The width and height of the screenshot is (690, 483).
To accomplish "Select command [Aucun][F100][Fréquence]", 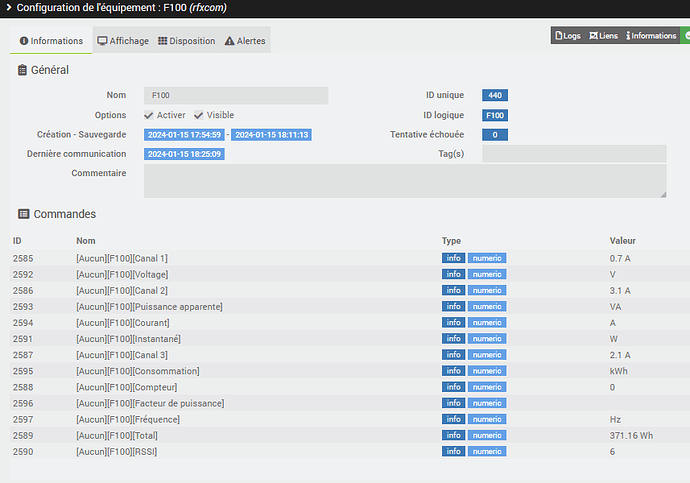I will pyautogui.click(x=128, y=420).
